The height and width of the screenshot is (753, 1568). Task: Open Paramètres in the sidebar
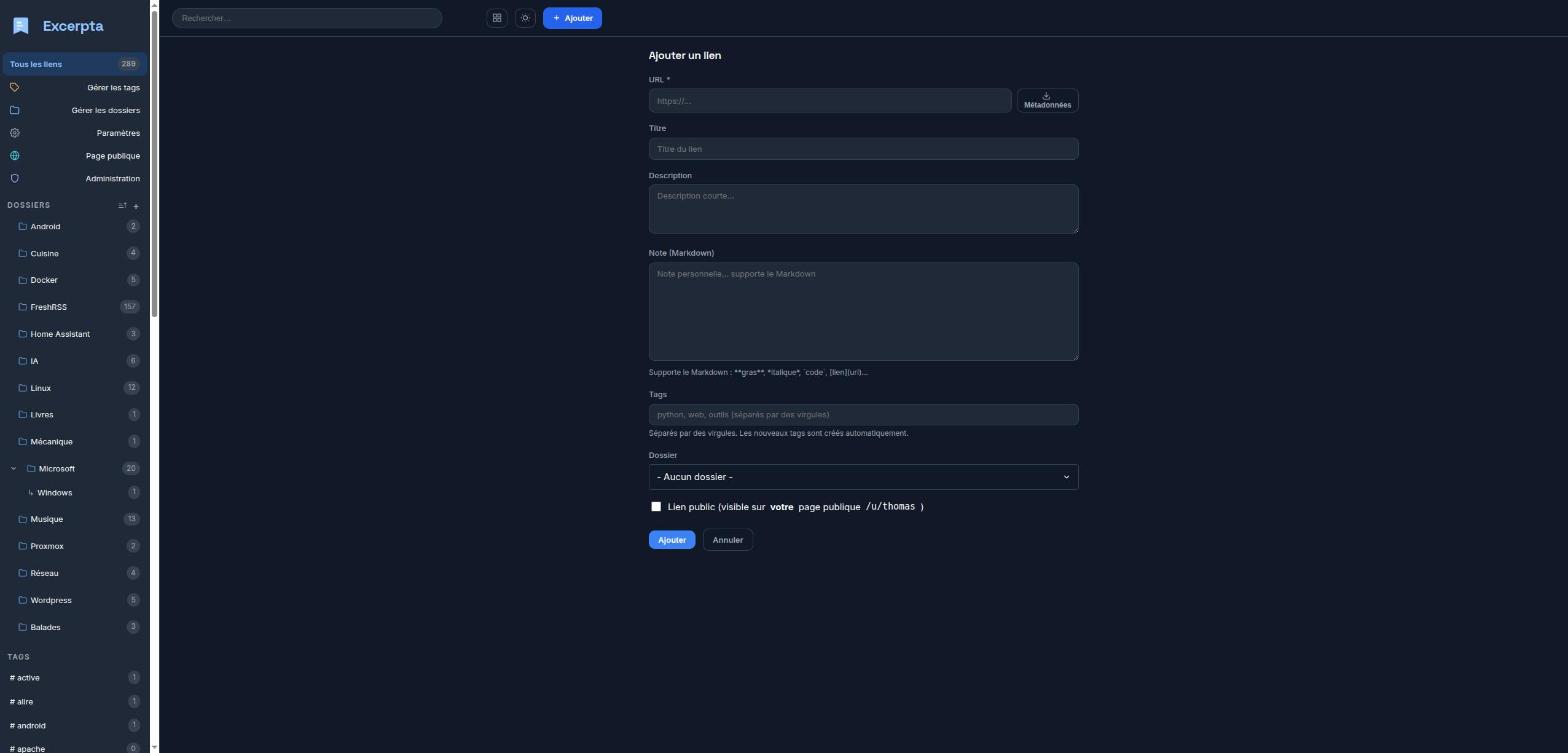click(x=74, y=133)
